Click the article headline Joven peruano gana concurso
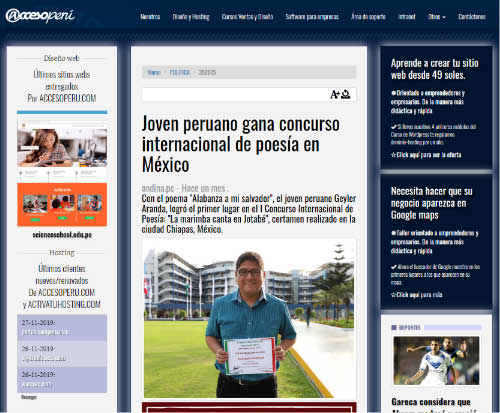Image resolution: width=500 pixels, height=413 pixels. [x=241, y=144]
